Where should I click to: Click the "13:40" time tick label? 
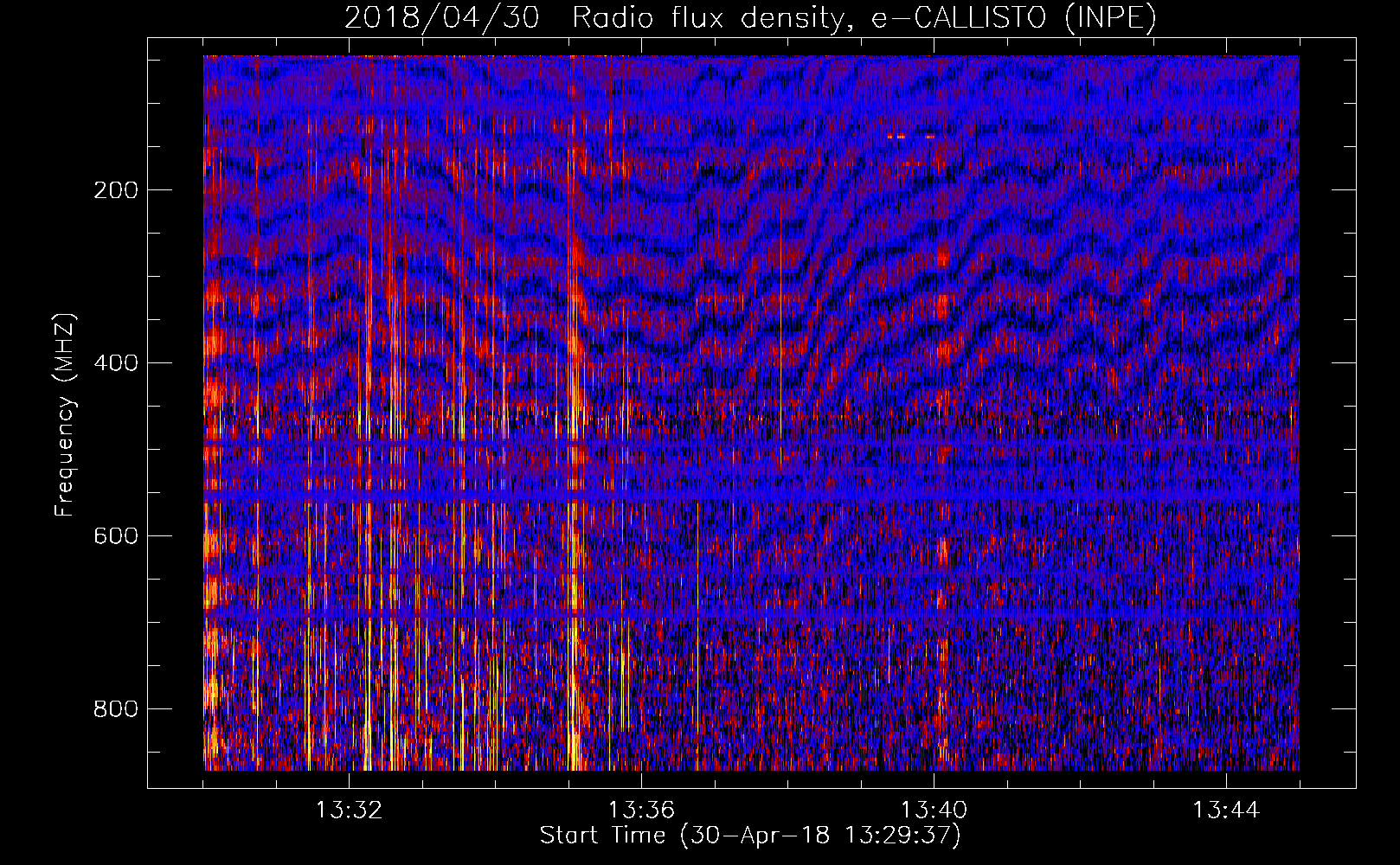pos(934,811)
